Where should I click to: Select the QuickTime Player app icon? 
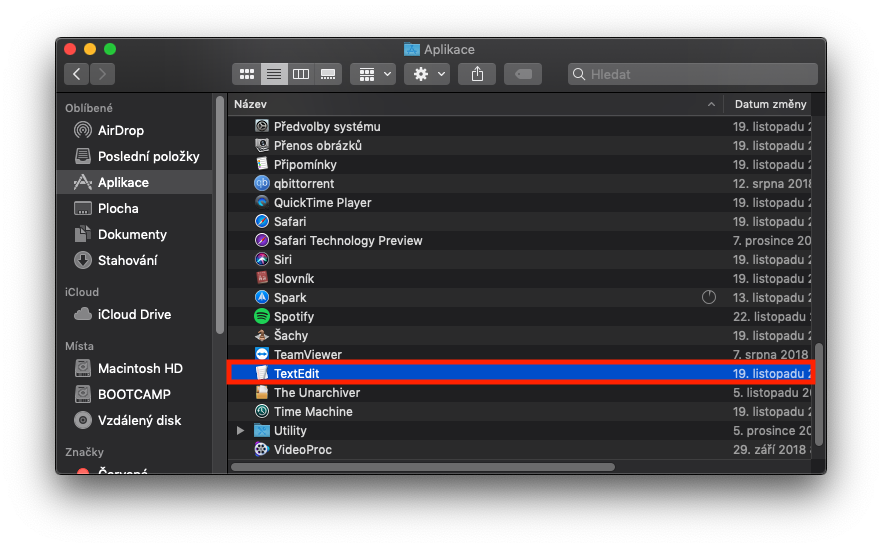(262, 202)
